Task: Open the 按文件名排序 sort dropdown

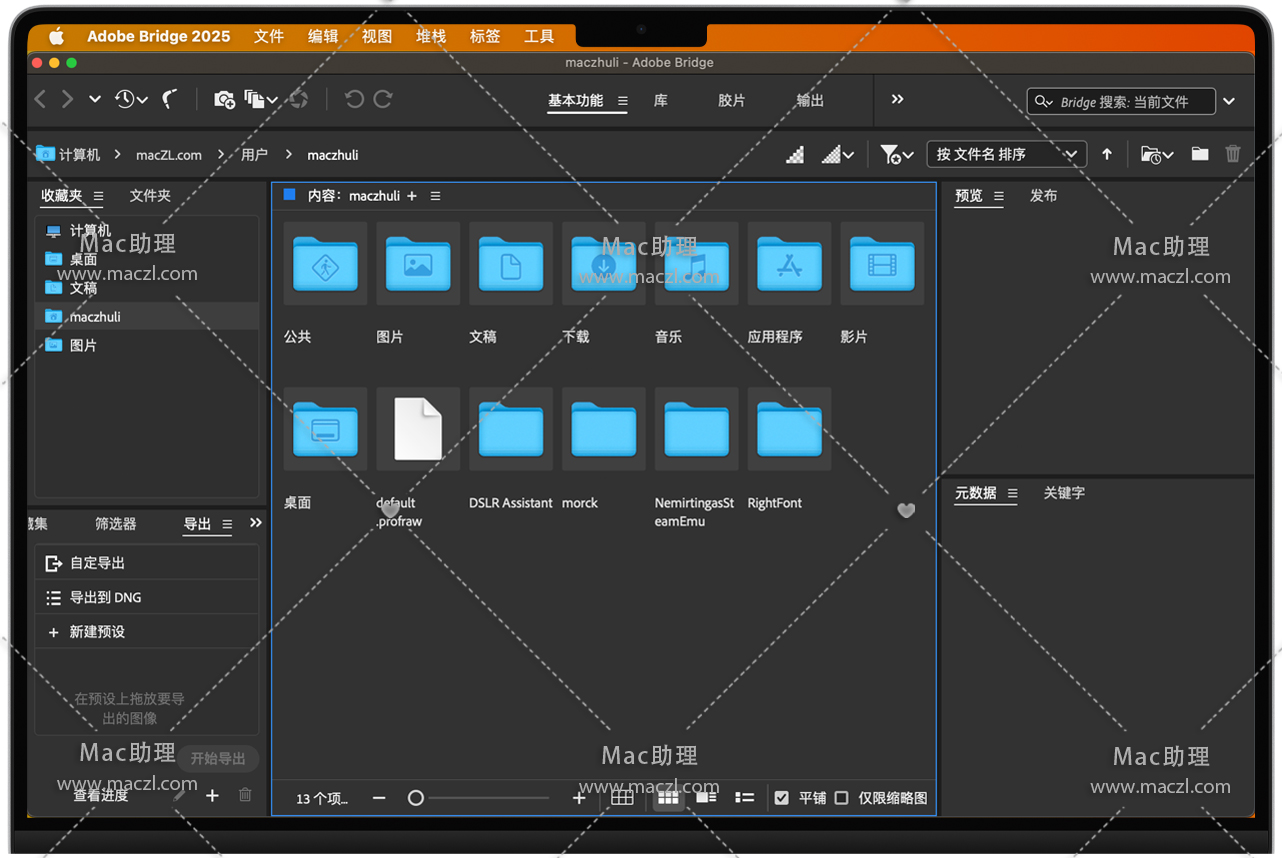Action: (x=1005, y=154)
